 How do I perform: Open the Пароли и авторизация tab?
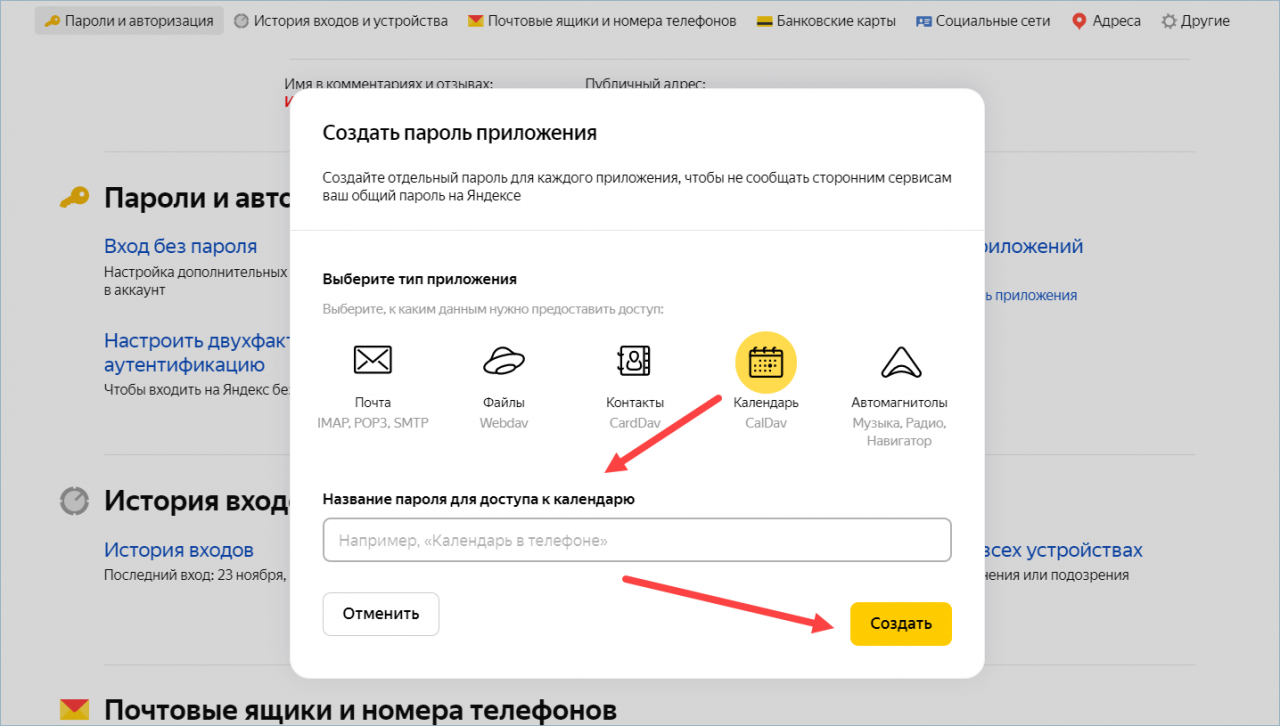129,21
